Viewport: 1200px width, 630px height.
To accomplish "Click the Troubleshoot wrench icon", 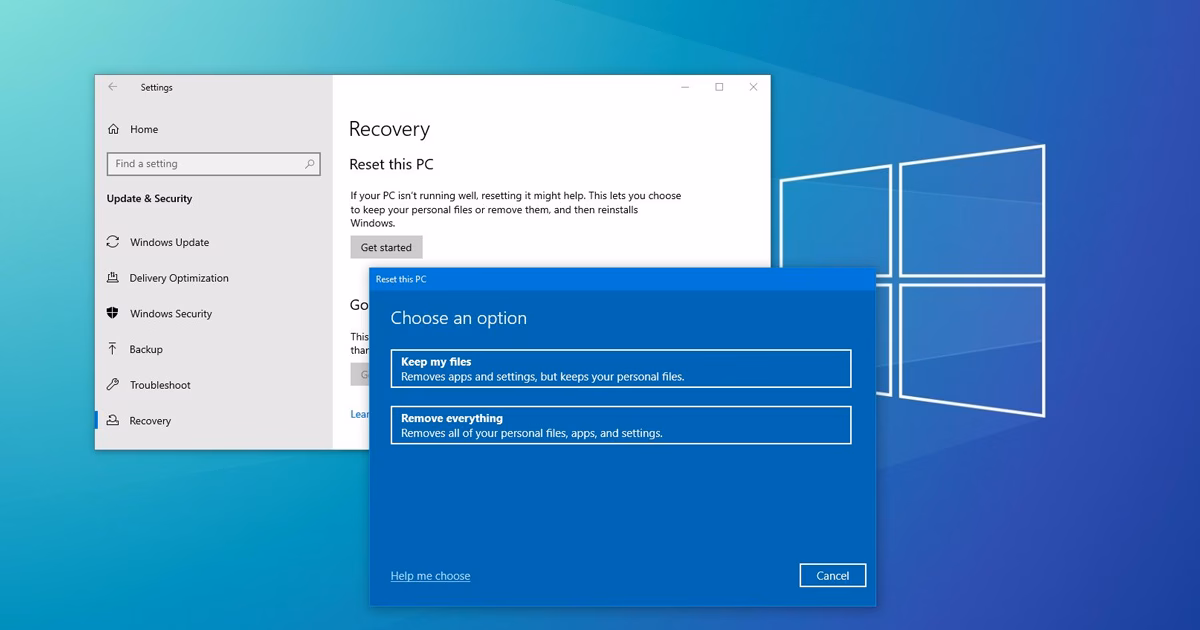I will (x=113, y=385).
